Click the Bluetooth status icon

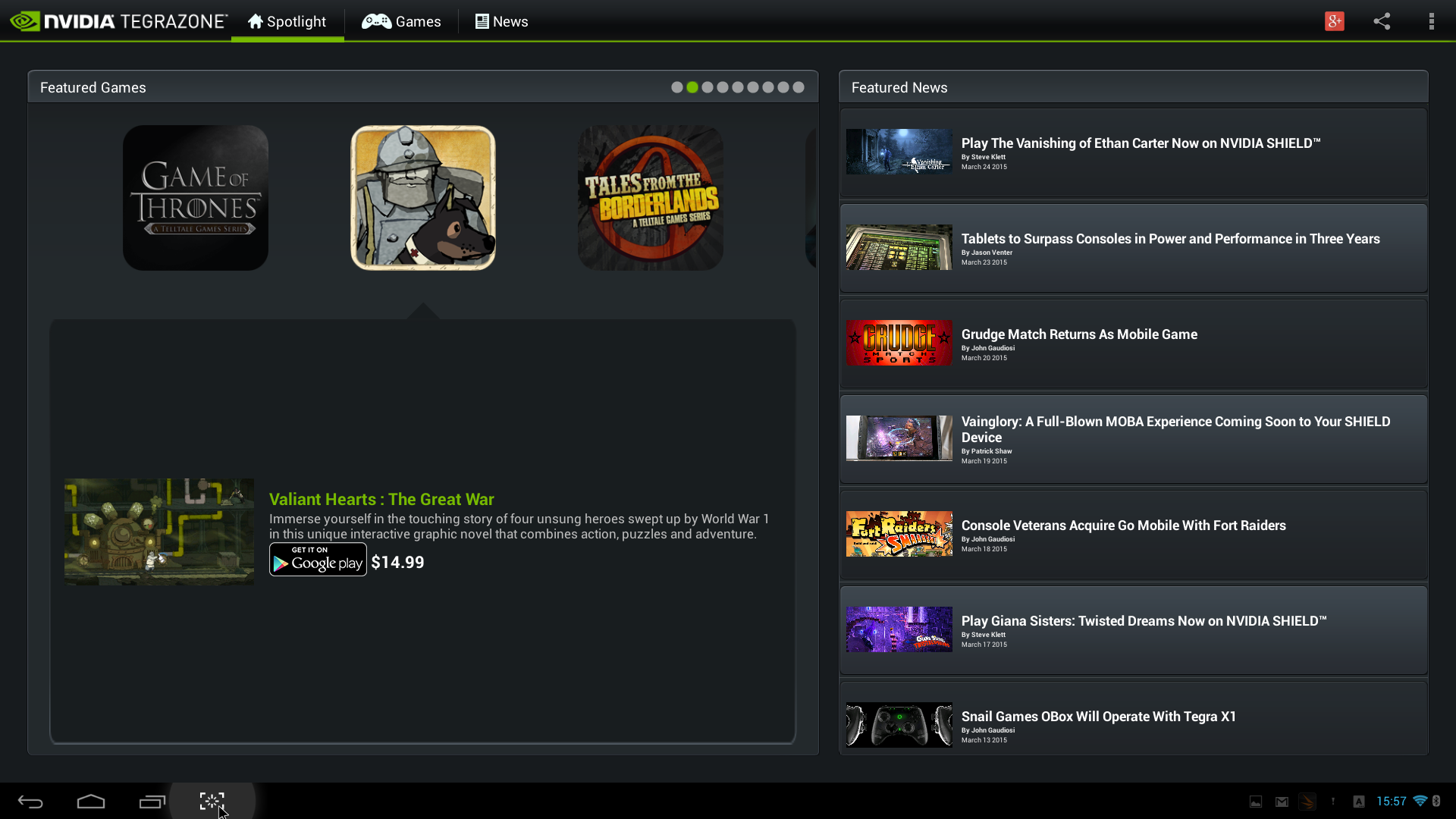click(x=1436, y=801)
